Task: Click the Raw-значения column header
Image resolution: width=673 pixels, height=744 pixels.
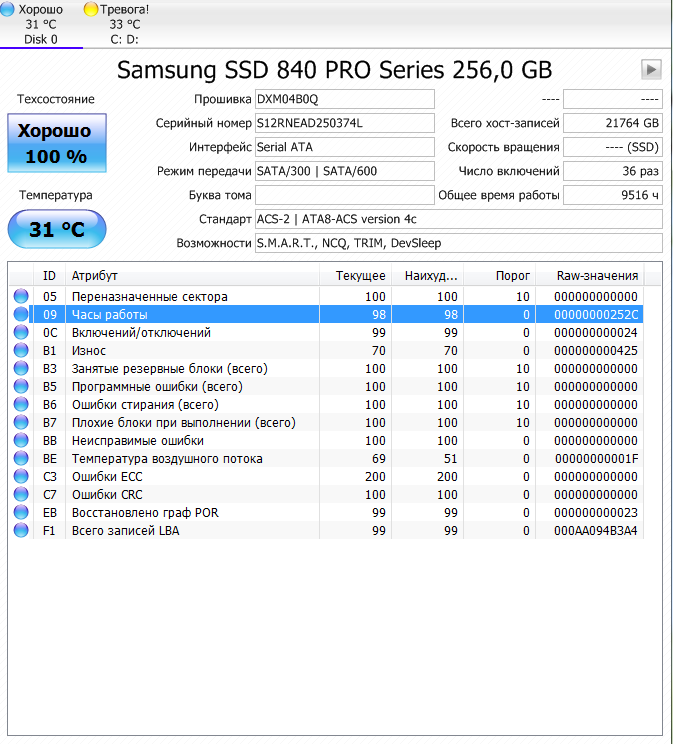Action: [x=590, y=276]
